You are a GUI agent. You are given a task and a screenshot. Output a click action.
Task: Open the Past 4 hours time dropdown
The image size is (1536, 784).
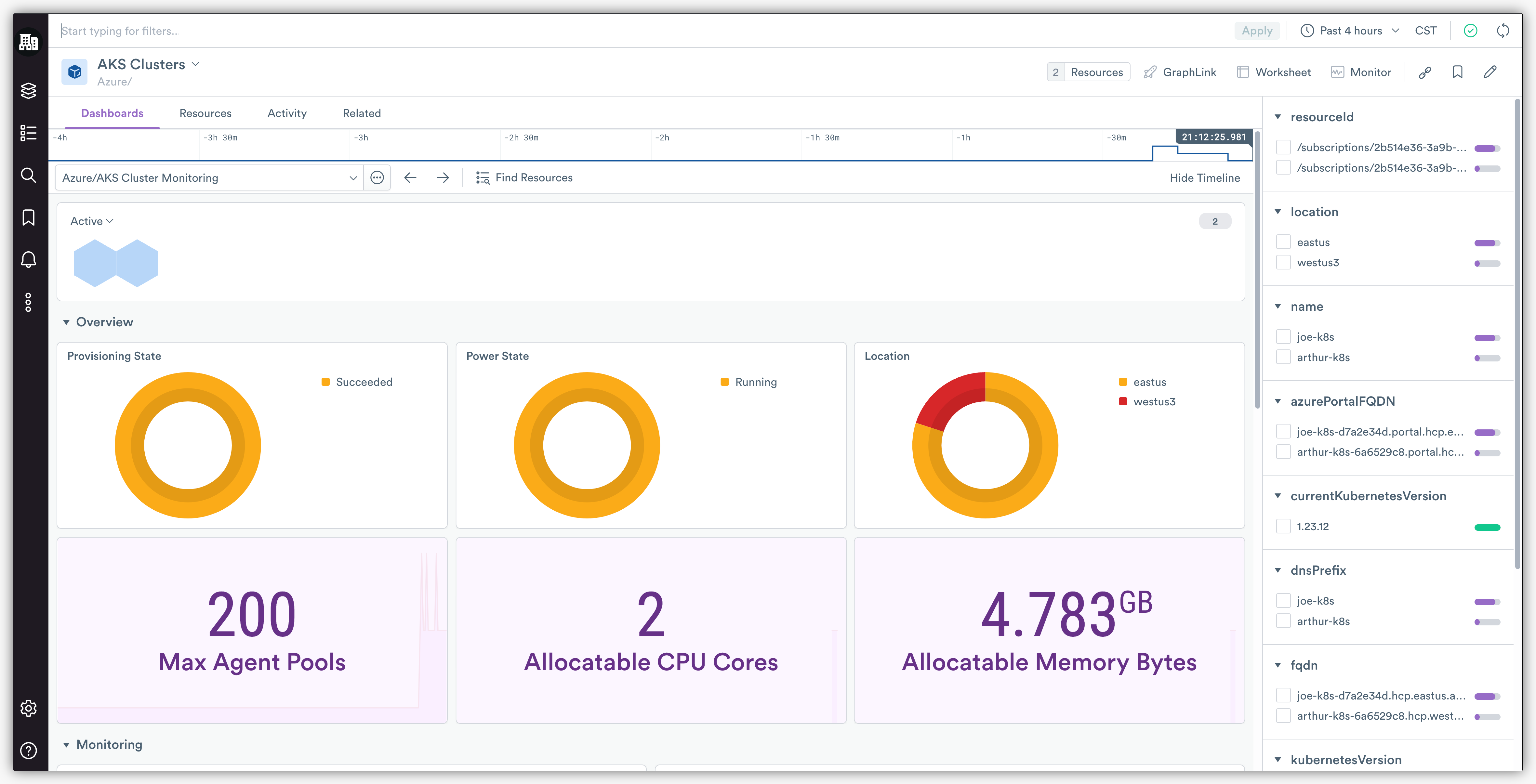point(1350,31)
